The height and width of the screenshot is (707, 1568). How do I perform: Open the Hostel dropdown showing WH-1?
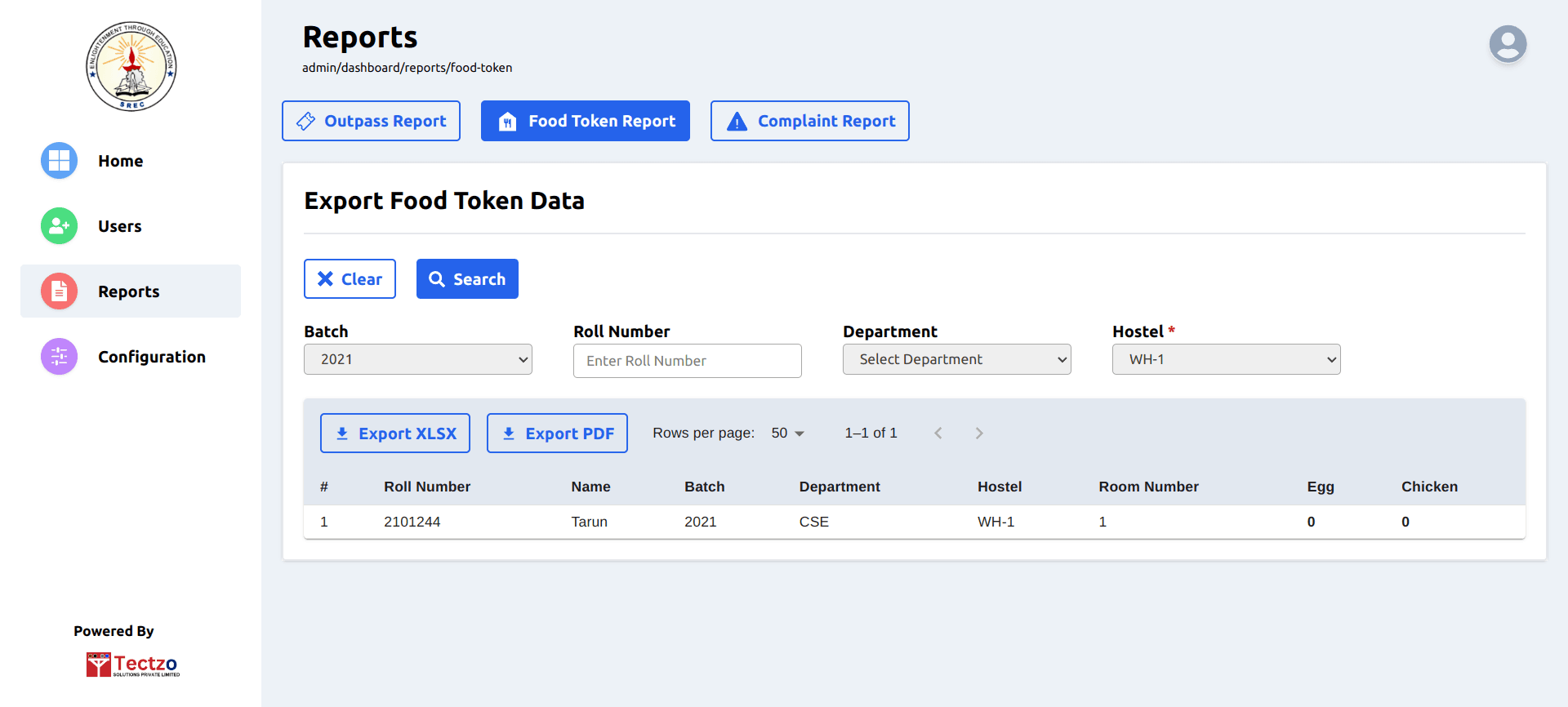(1226, 359)
